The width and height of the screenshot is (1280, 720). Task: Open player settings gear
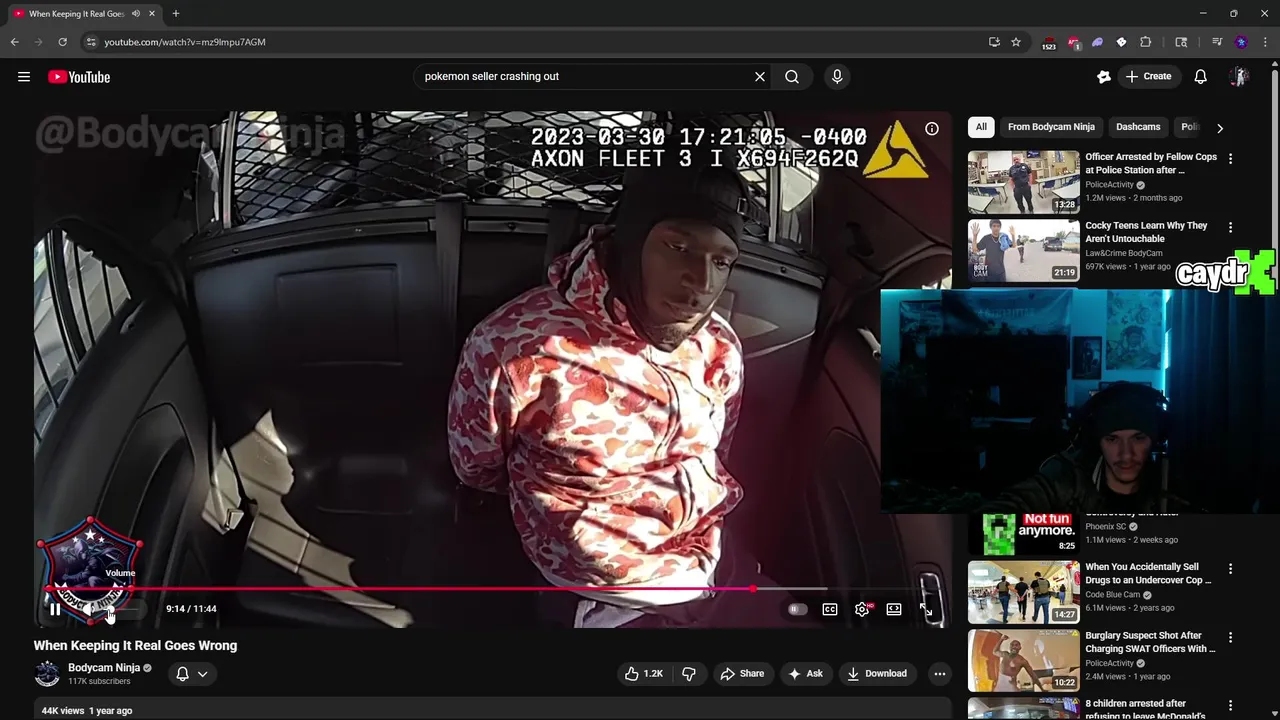(862, 609)
